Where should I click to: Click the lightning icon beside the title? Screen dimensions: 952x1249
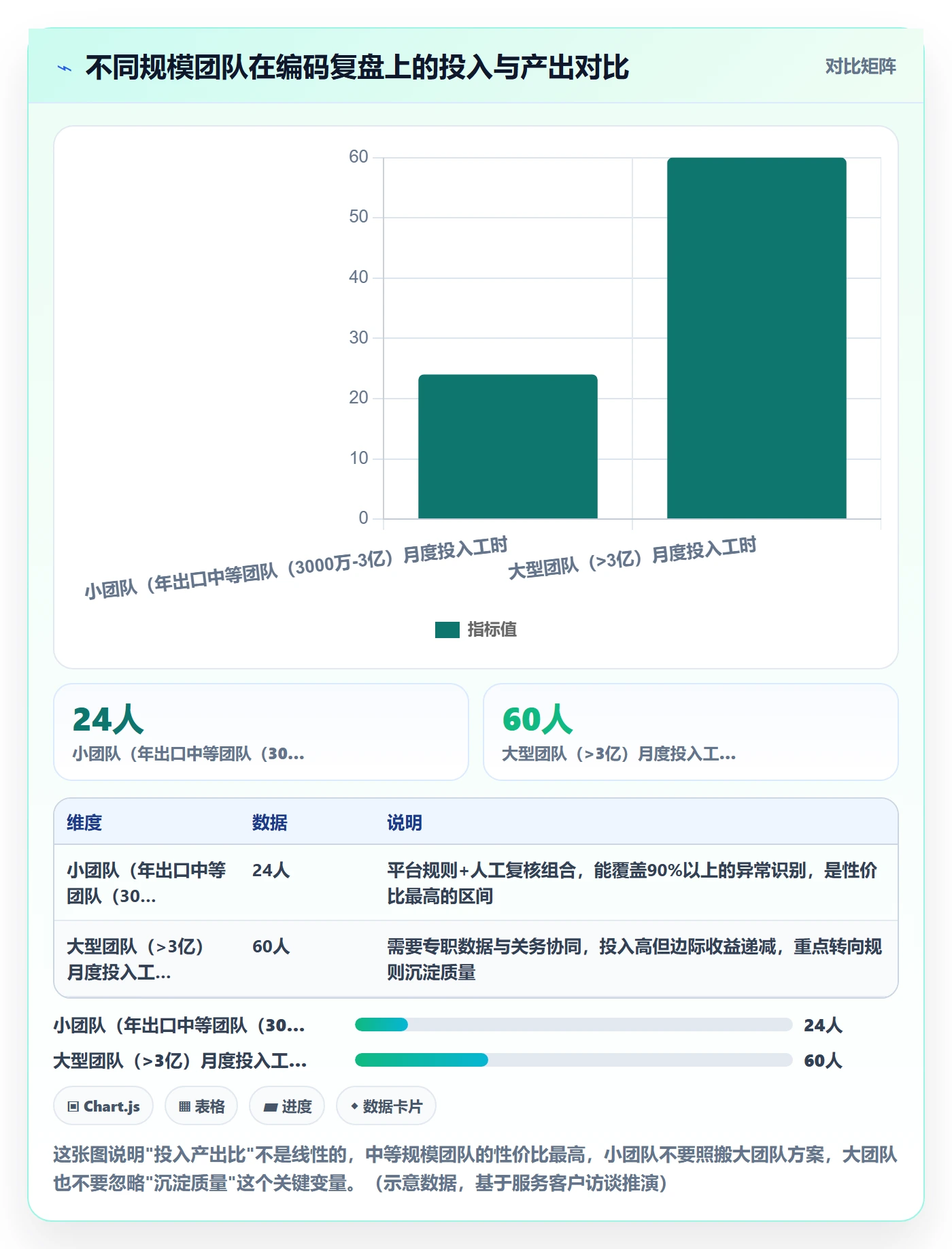tap(65, 68)
